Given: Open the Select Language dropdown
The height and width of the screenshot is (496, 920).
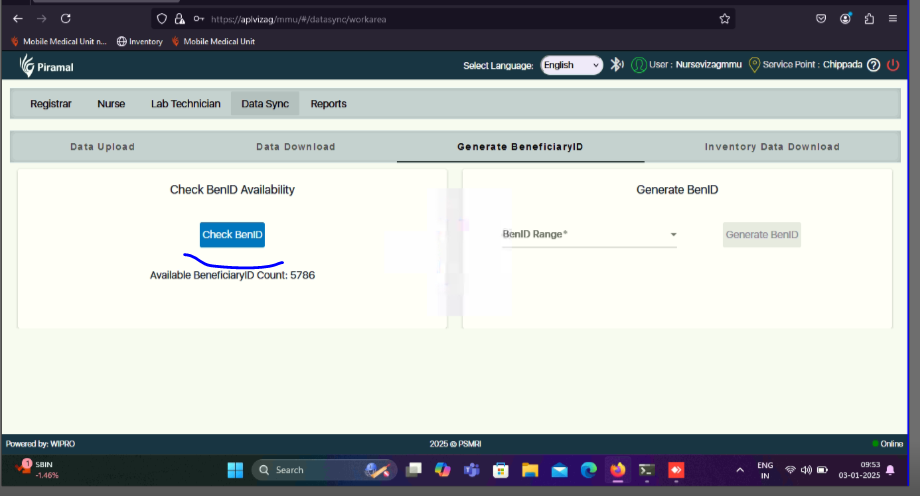Looking at the screenshot, I should pyautogui.click(x=571, y=65).
